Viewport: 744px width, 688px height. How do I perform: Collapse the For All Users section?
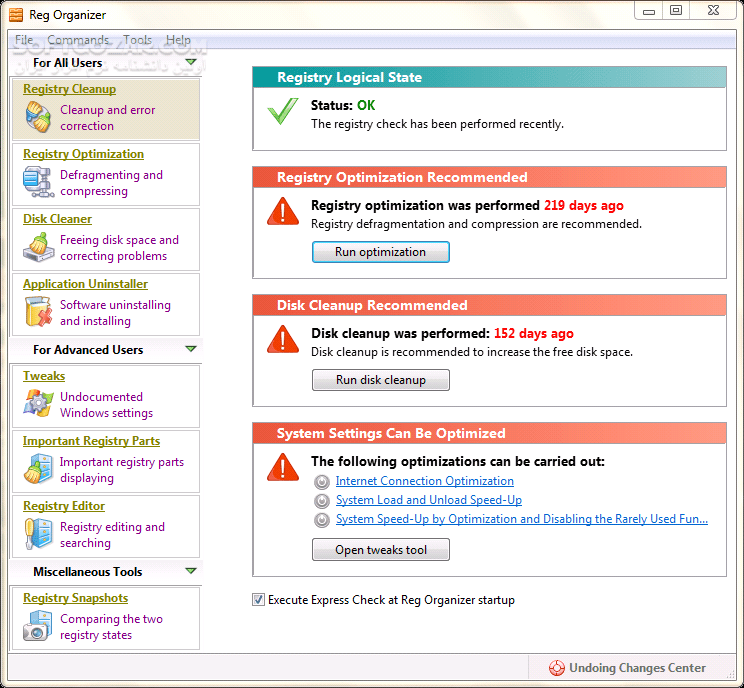(190, 62)
